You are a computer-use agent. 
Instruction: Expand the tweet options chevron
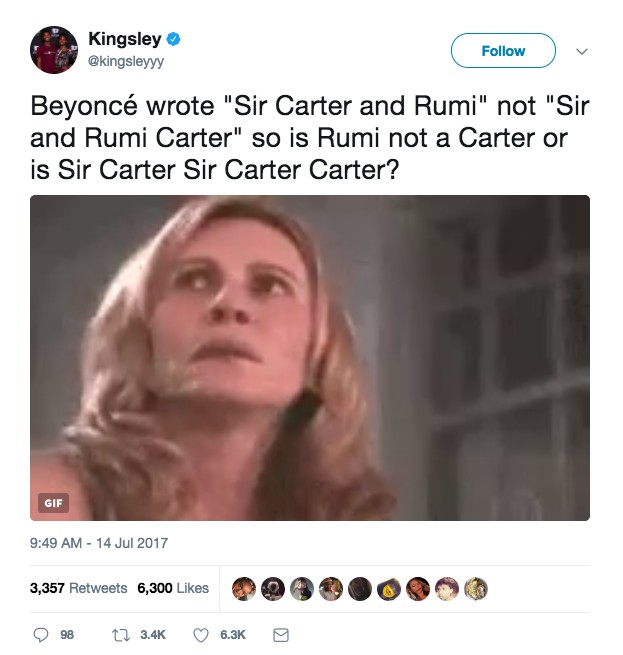[x=582, y=51]
